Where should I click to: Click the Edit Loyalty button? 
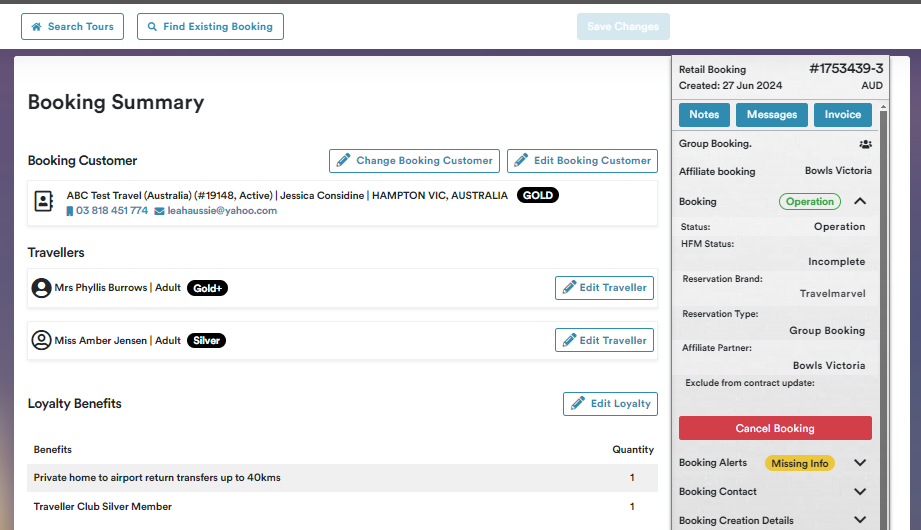coord(610,404)
